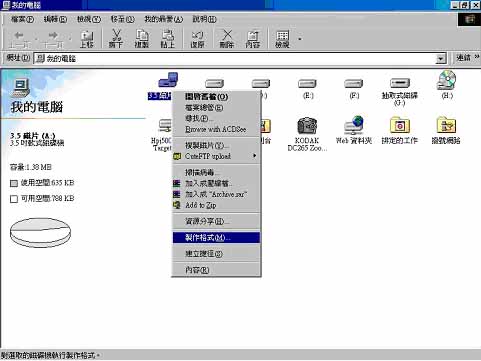Choose 檔案總管(E) from the context menu
Image resolution: width=481 pixels, height=361 pixels.
pyautogui.click(x=216, y=107)
